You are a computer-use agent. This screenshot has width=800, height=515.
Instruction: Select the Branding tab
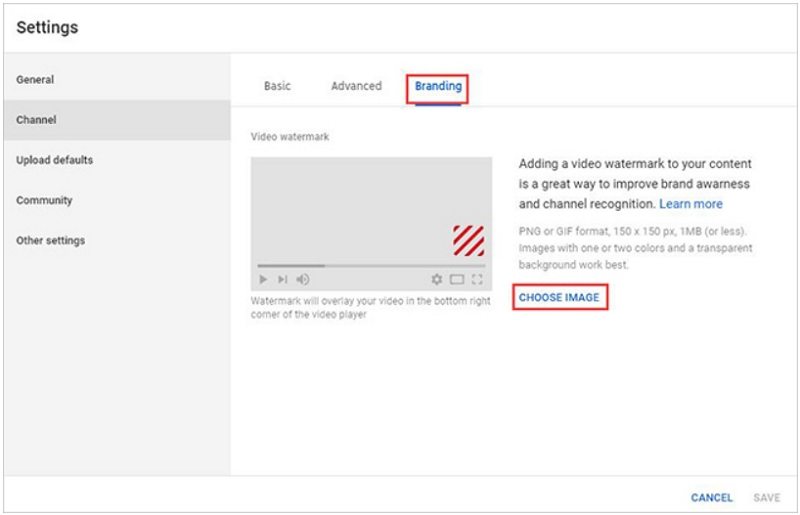[x=438, y=86]
